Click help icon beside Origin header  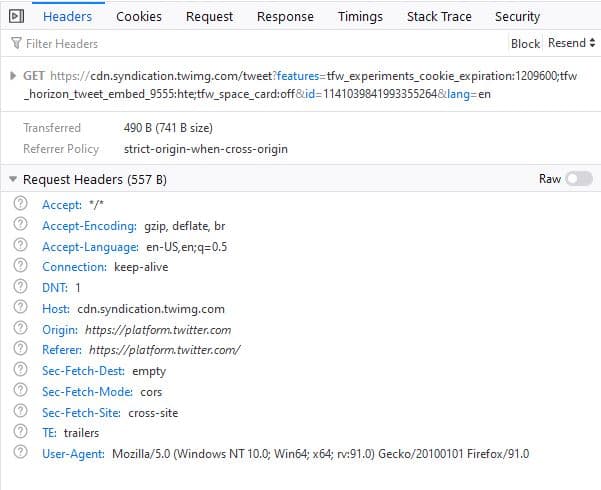(20, 329)
